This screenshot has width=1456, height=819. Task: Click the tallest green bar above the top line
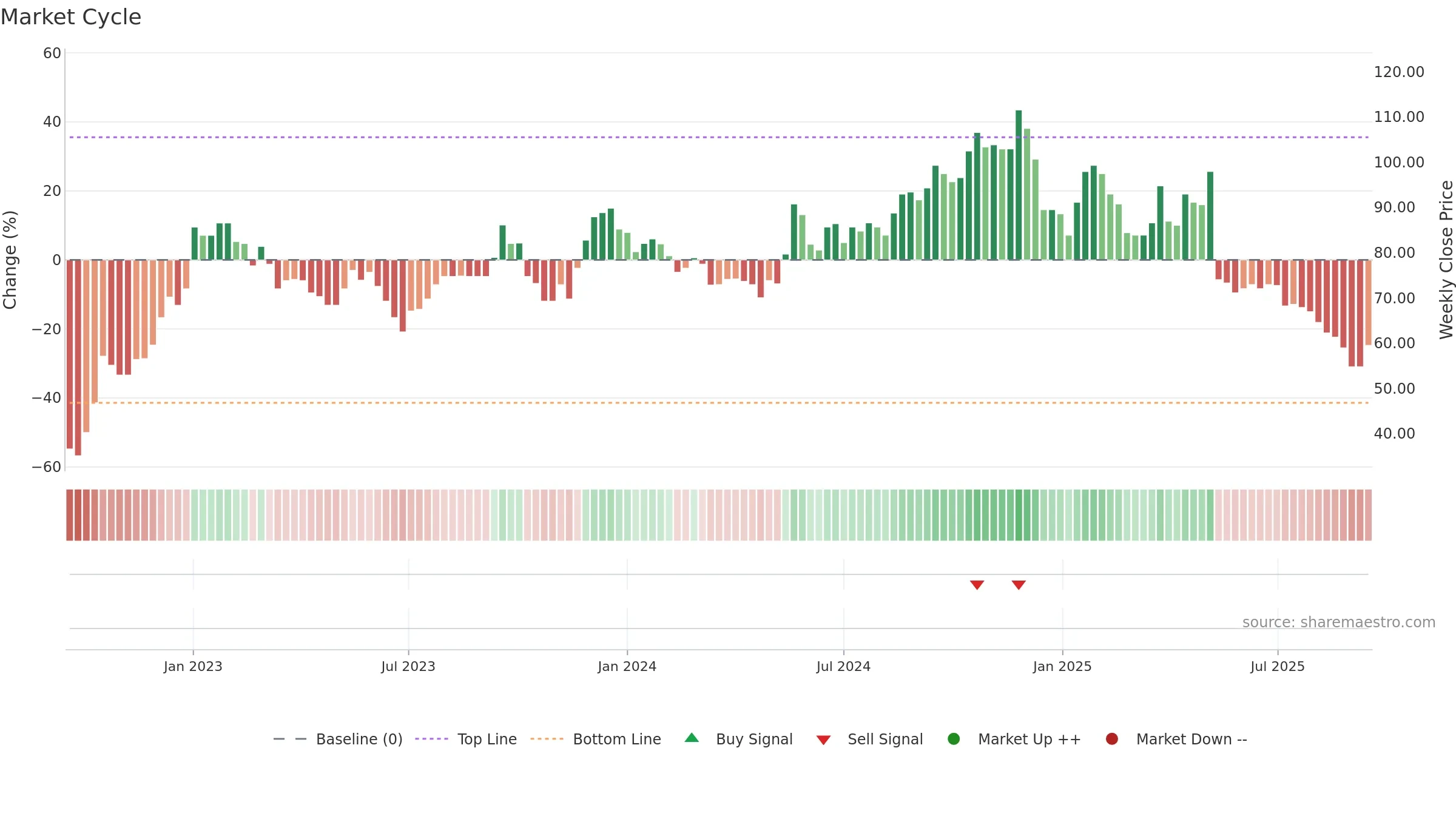tap(1019, 185)
